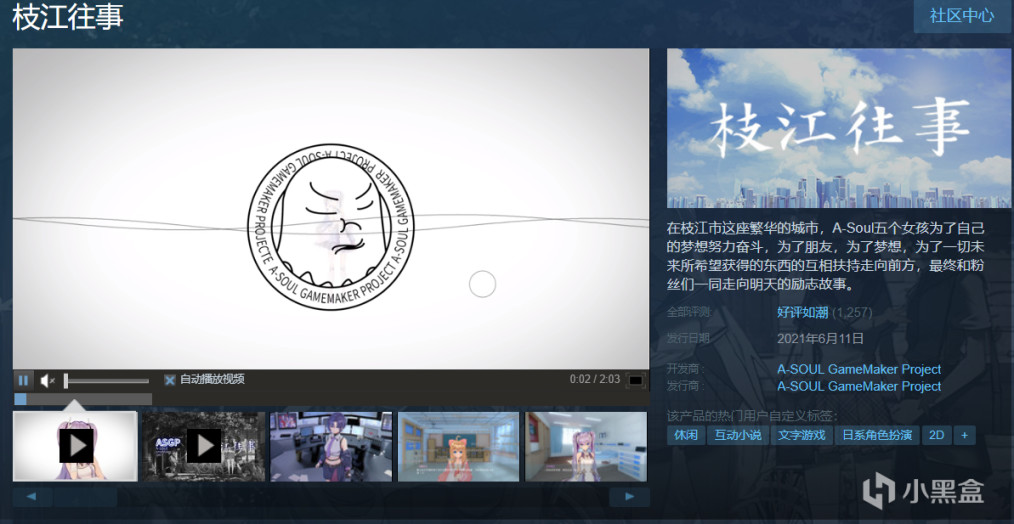Open the purple-haired girl screenshot thumbnail
The height and width of the screenshot is (524, 1014).
pos(586,446)
